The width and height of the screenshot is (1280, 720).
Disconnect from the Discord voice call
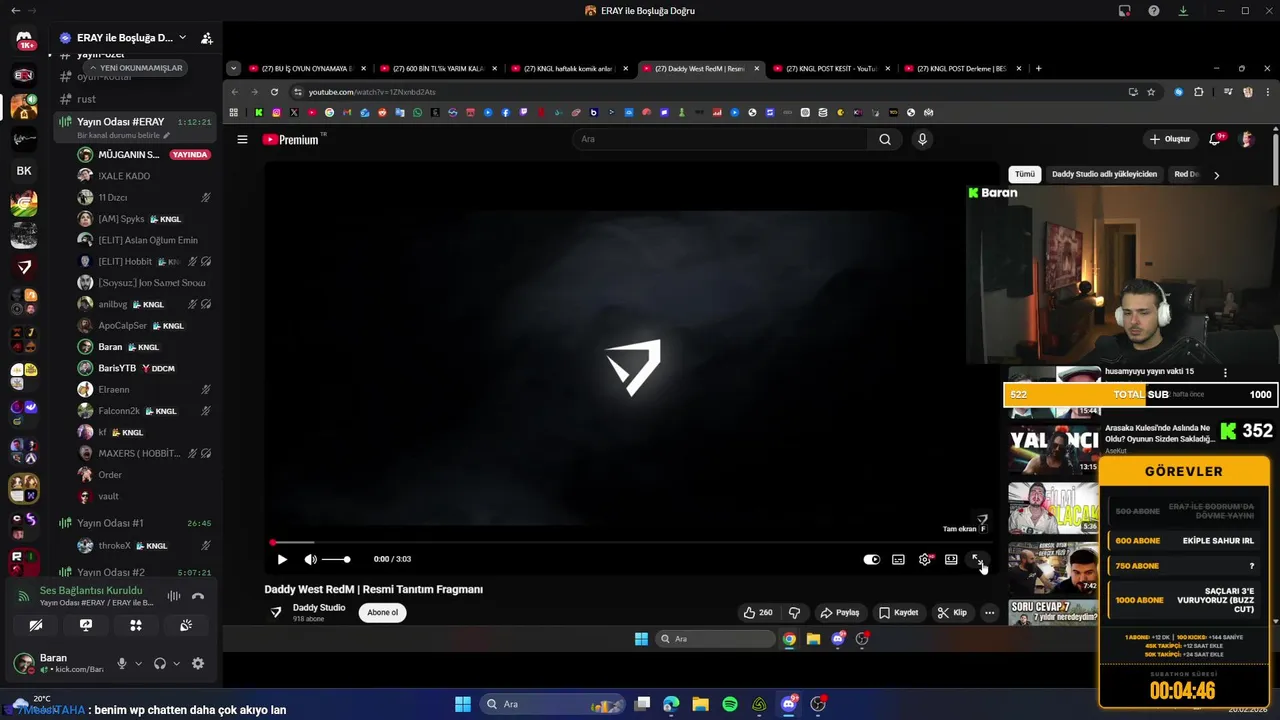(x=198, y=596)
